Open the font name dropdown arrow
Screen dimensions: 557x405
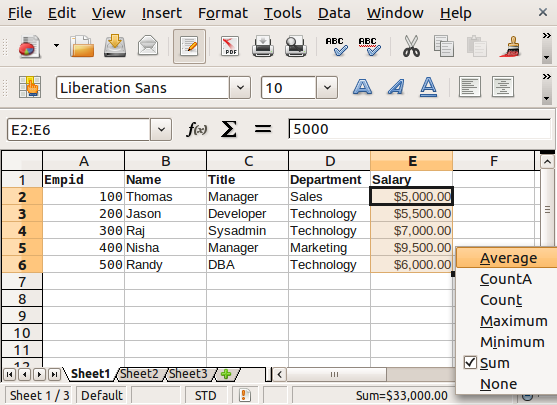coord(240,87)
